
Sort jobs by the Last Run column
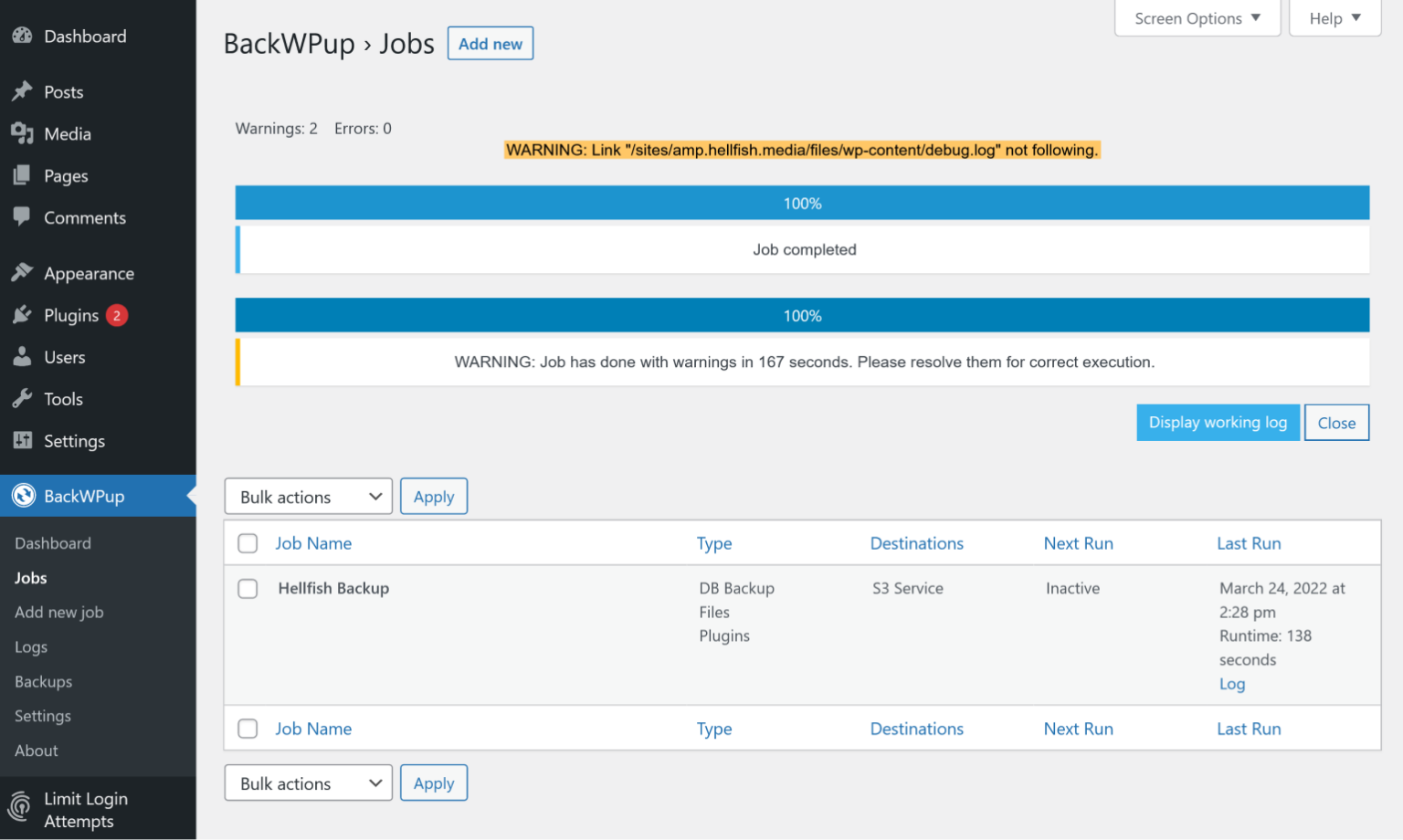[1249, 542]
